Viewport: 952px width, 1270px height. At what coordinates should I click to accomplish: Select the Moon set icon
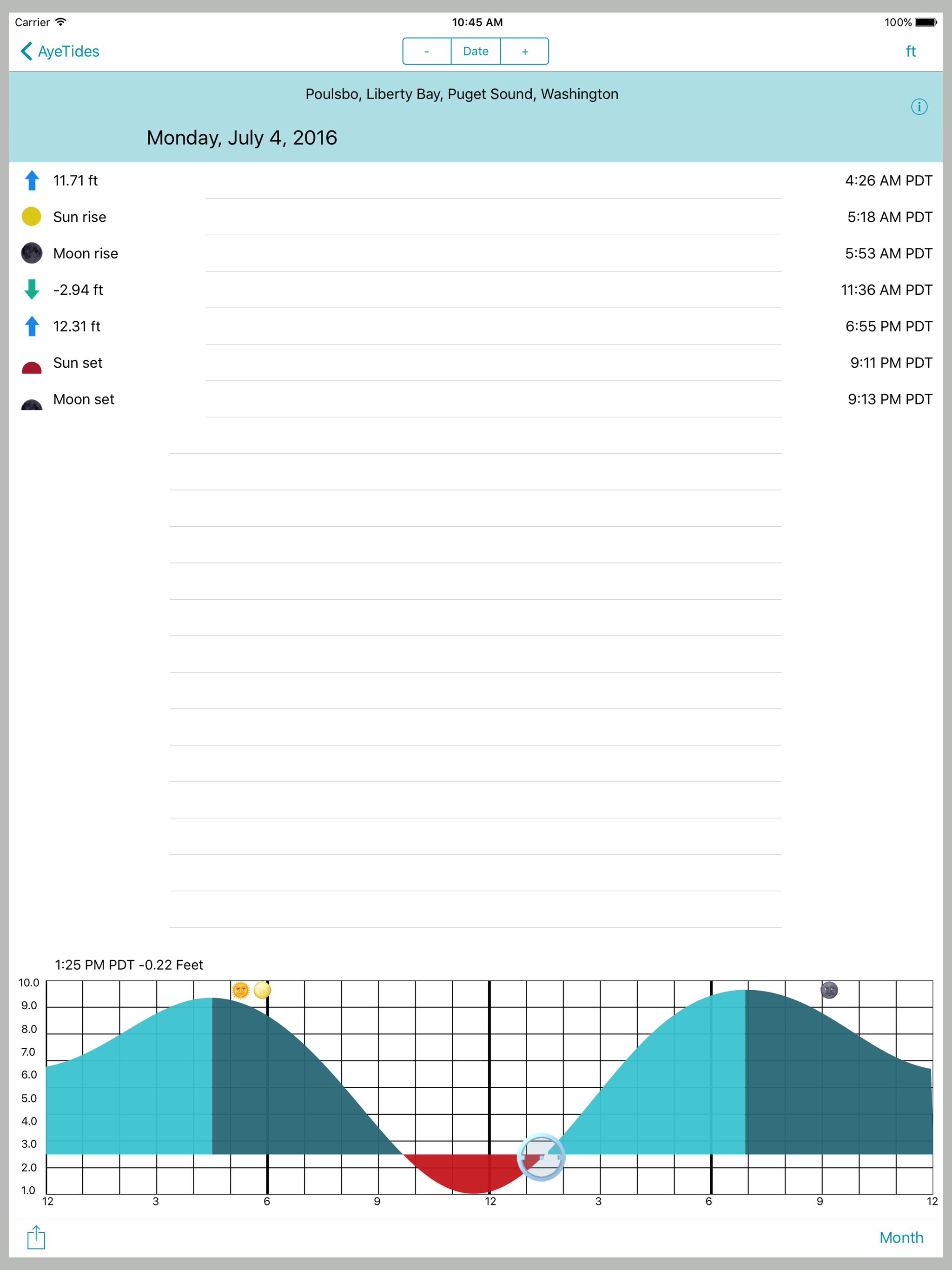coord(32,403)
